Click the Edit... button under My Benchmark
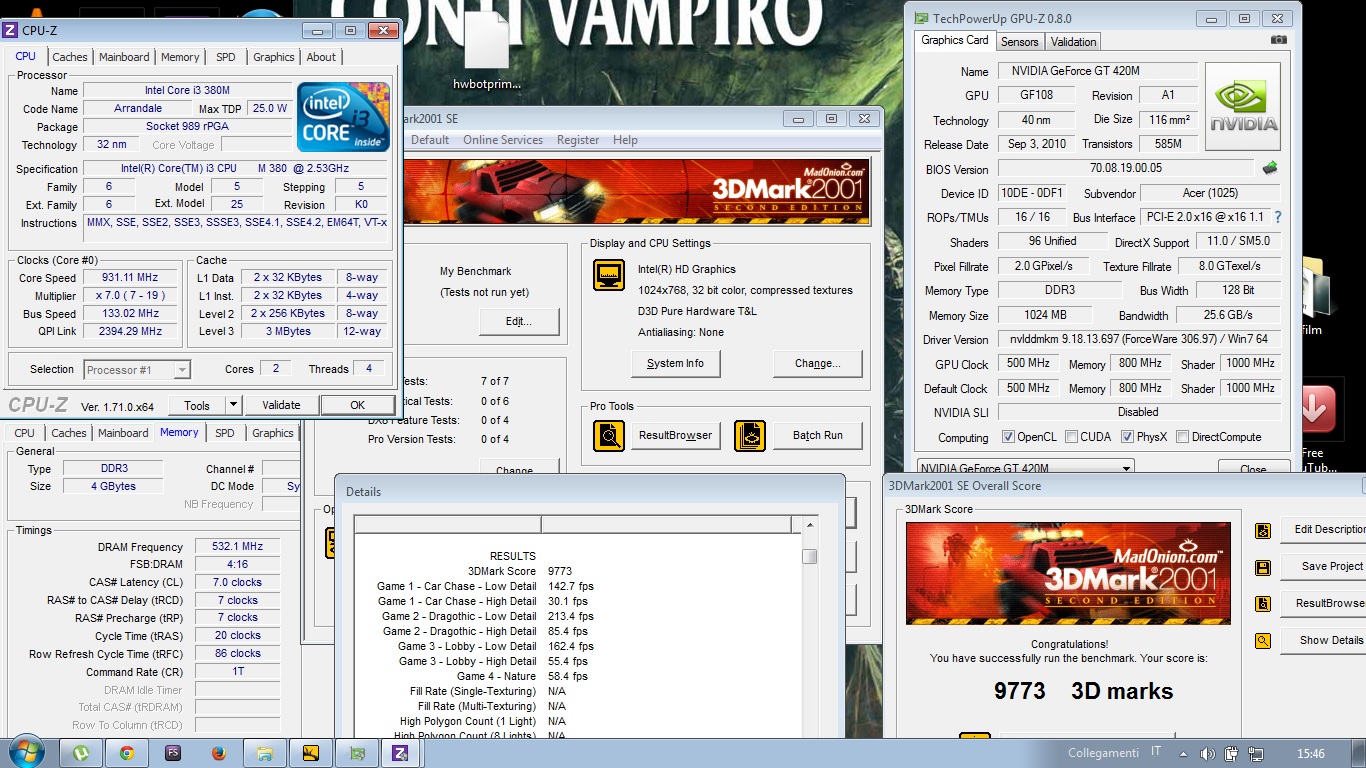The height and width of the screenshot is (768, 1366). tap(518, 321)
